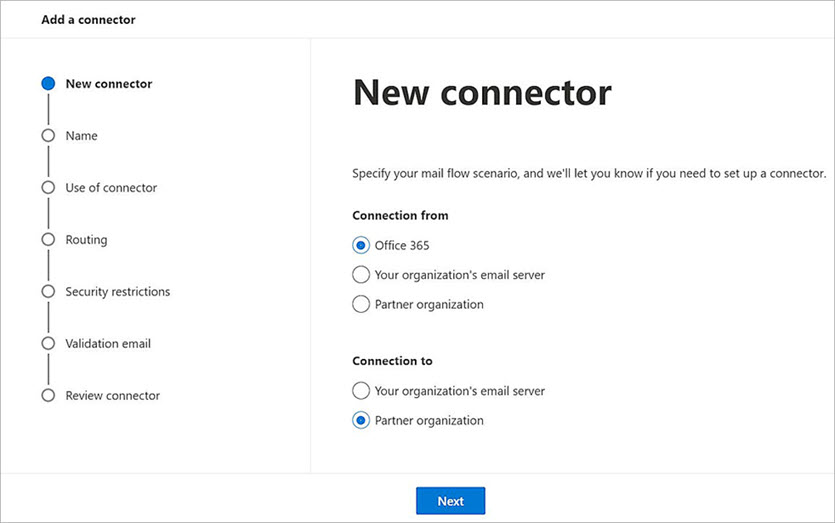
Task: Click the New connector step circle
Action: (47, 84)
